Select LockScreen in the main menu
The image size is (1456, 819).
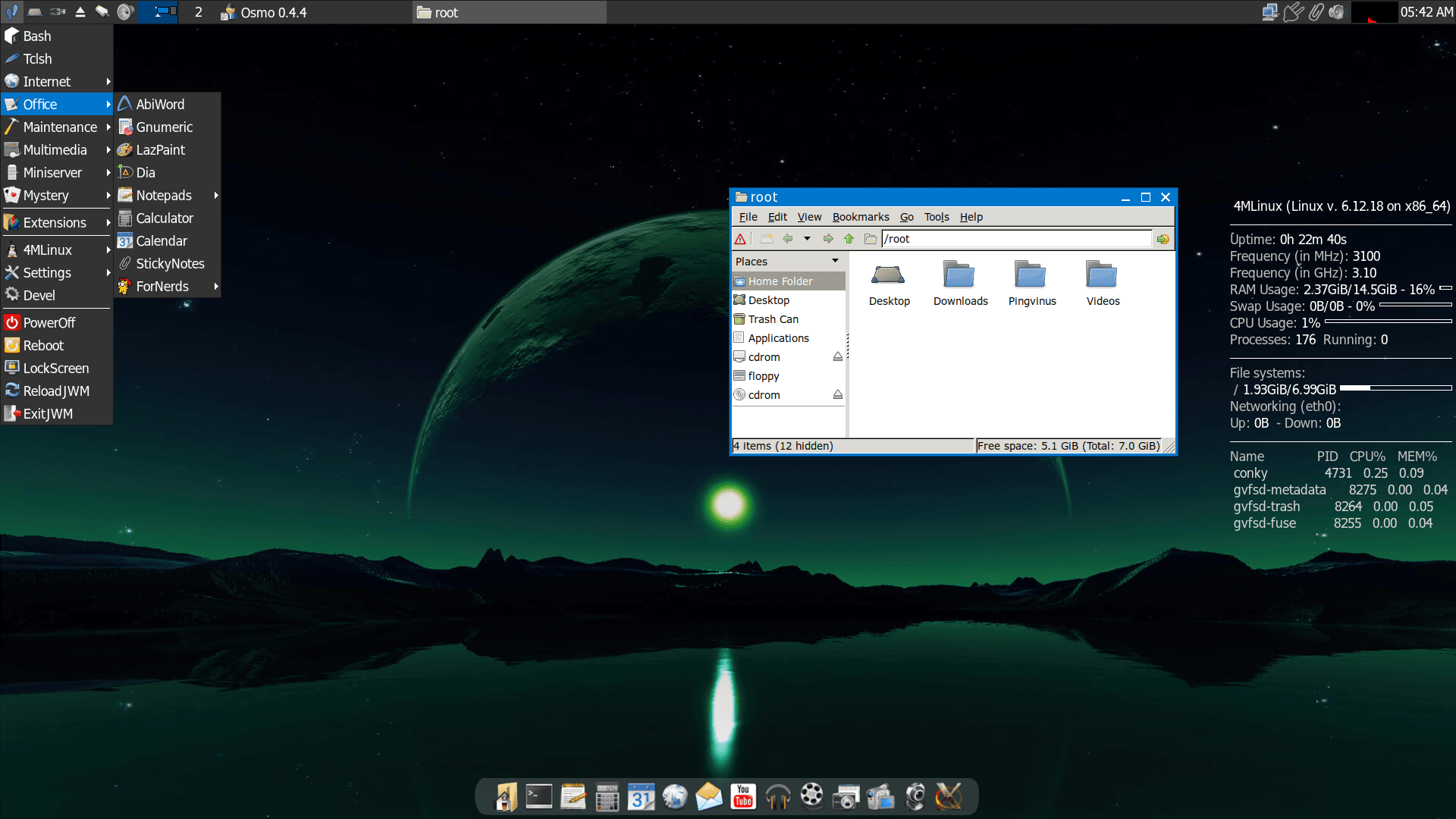(57, 368)
